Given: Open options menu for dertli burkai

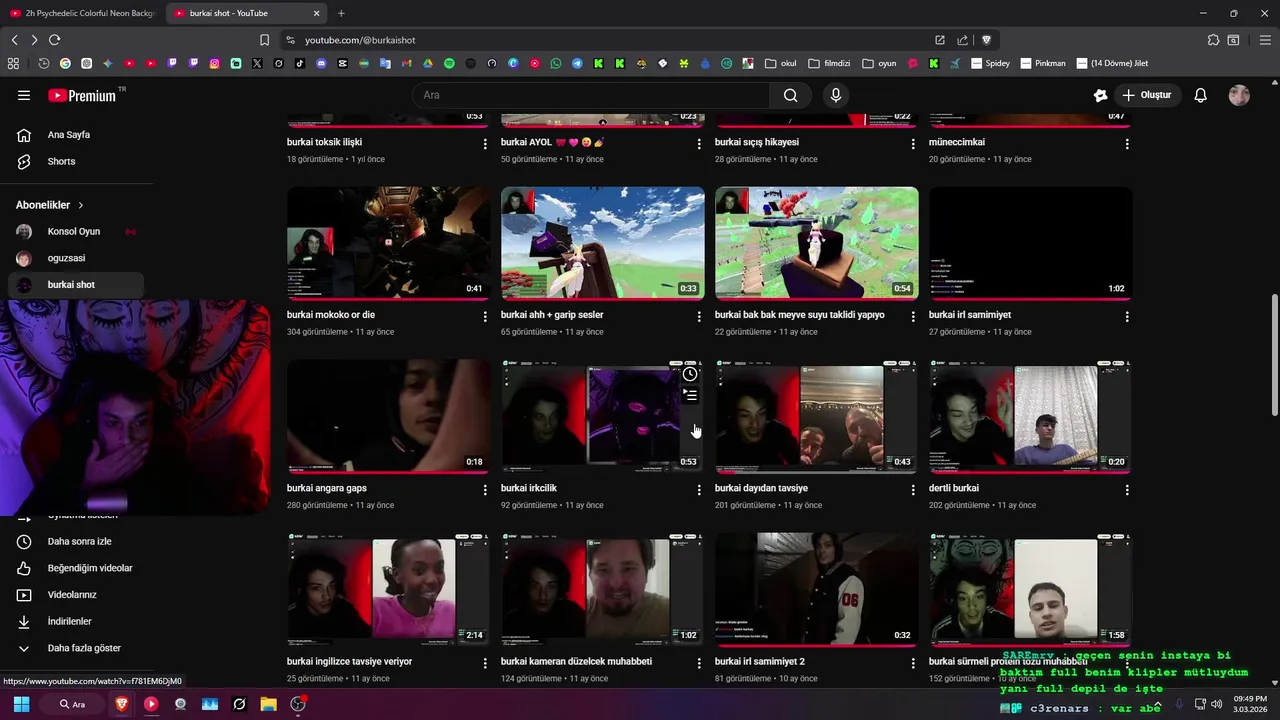Looking at the screenshot, I should coord(1127,490).
